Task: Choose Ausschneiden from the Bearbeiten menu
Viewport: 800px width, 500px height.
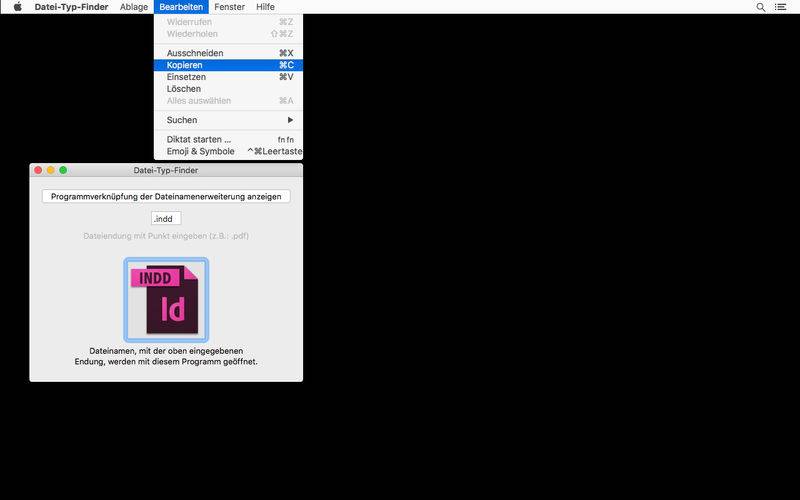Action: [229, 53]
